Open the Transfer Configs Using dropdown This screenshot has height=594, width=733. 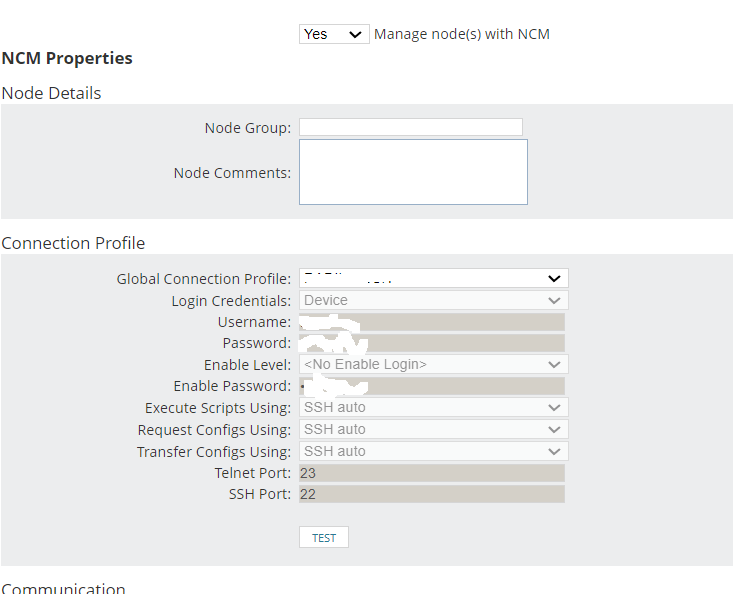tap(433, 452)
